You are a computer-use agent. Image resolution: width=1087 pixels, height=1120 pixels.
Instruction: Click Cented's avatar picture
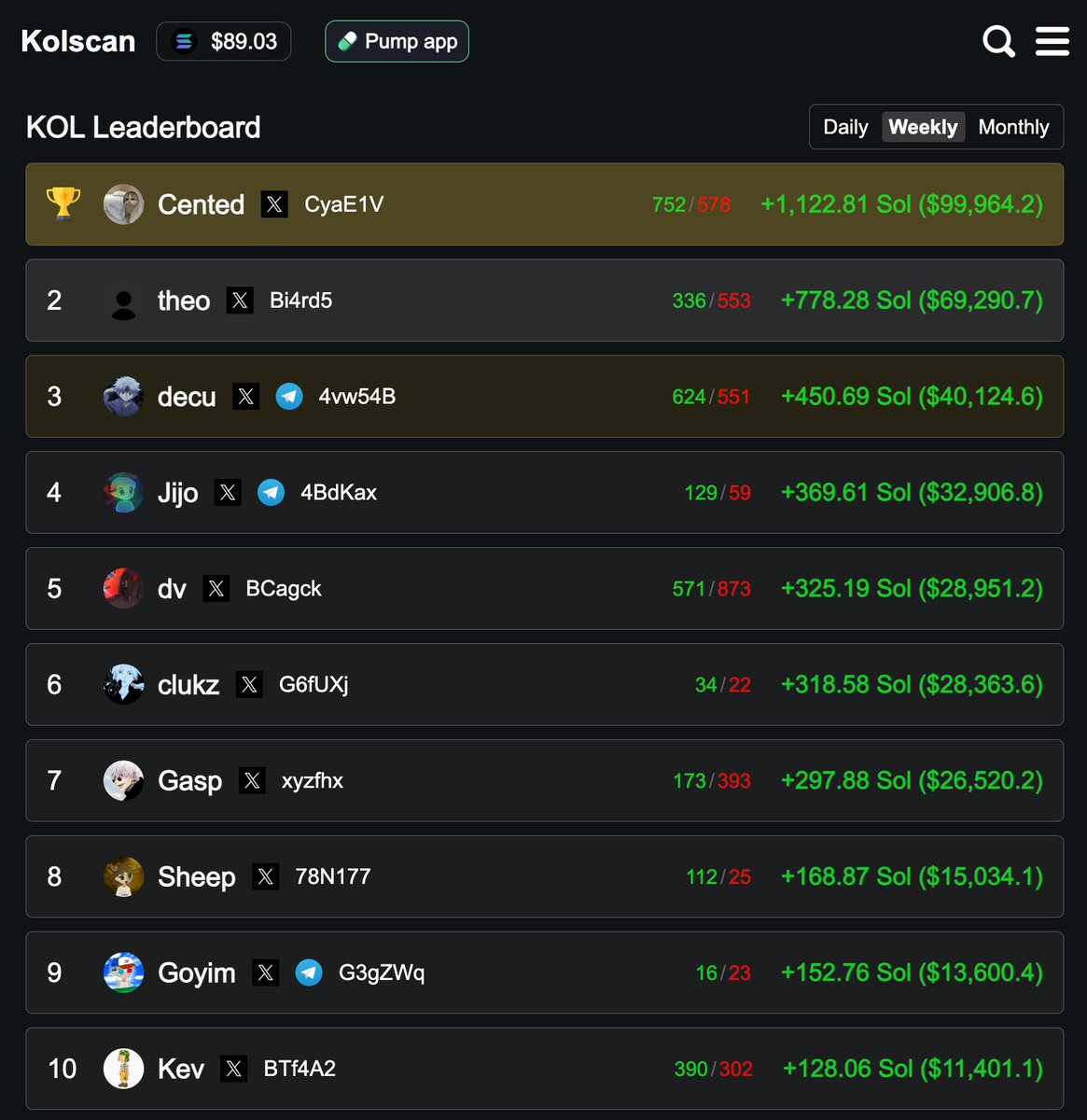(123, 204)
